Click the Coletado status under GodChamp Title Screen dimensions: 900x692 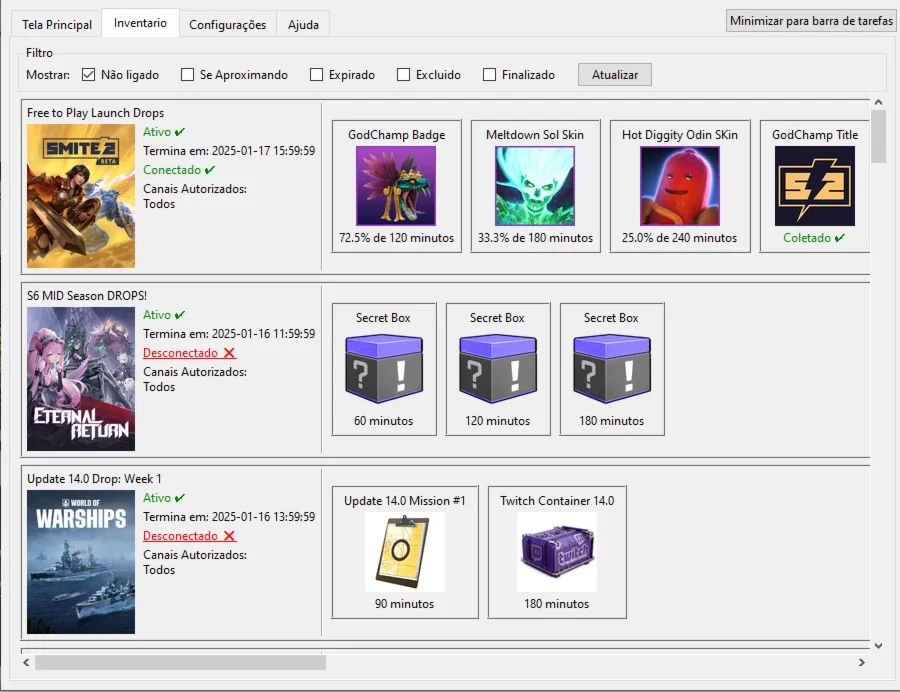tap(814, 238)
